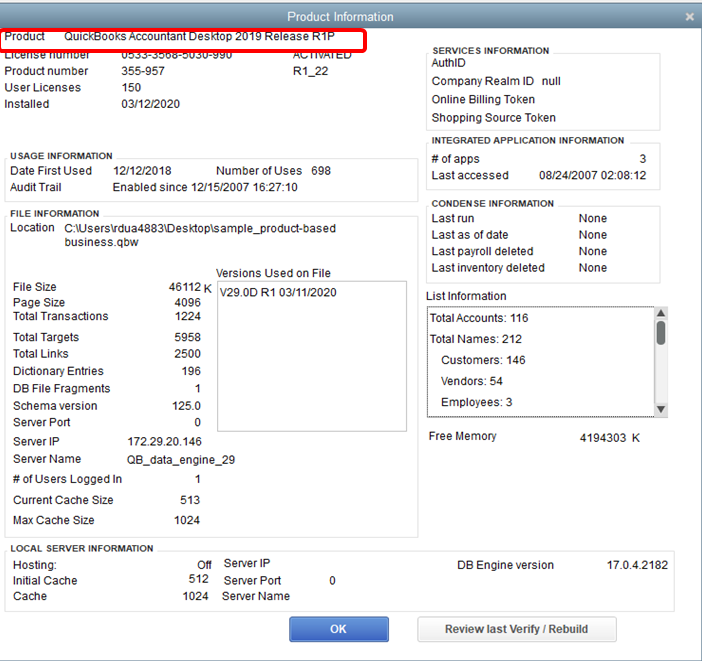This screenshot has height=661, width=702.
Task: Click the Customers: 146 row
Action: 483,360
